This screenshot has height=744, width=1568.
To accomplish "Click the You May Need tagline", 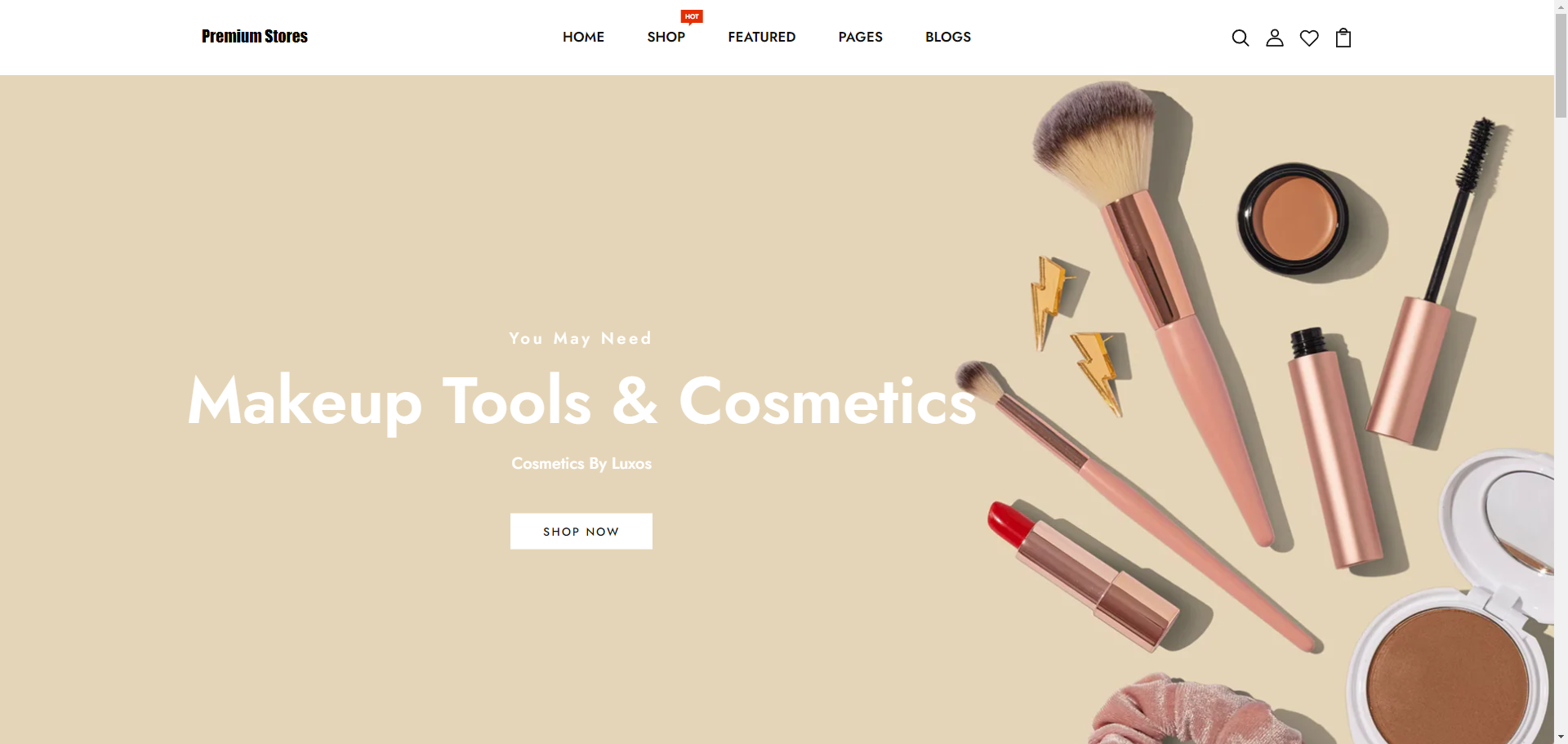I will pyautogui.click(x=580, y=339).
